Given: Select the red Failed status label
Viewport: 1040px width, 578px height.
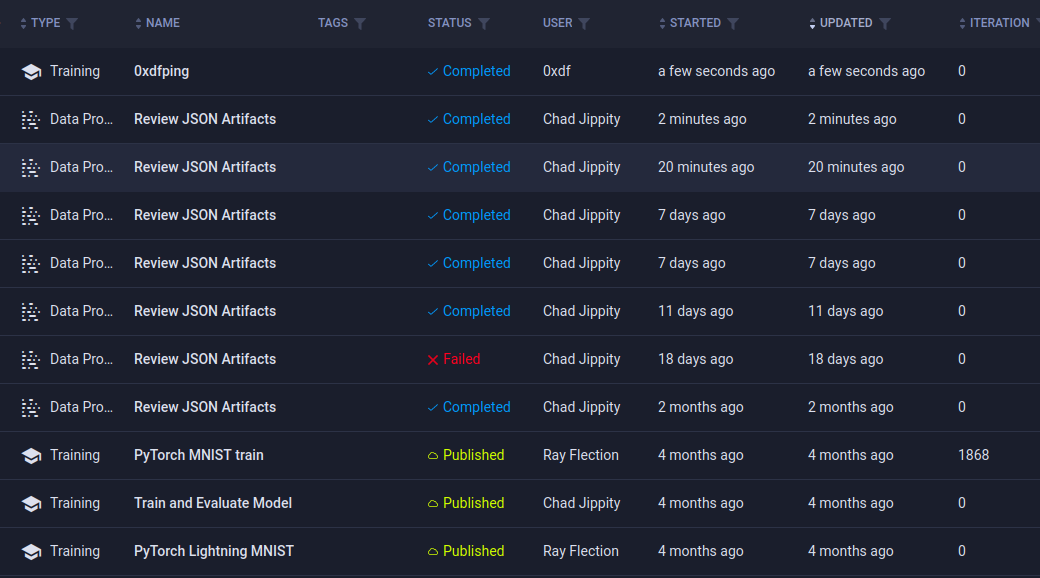Looking at the screenshot, I should tap(461, 359).
